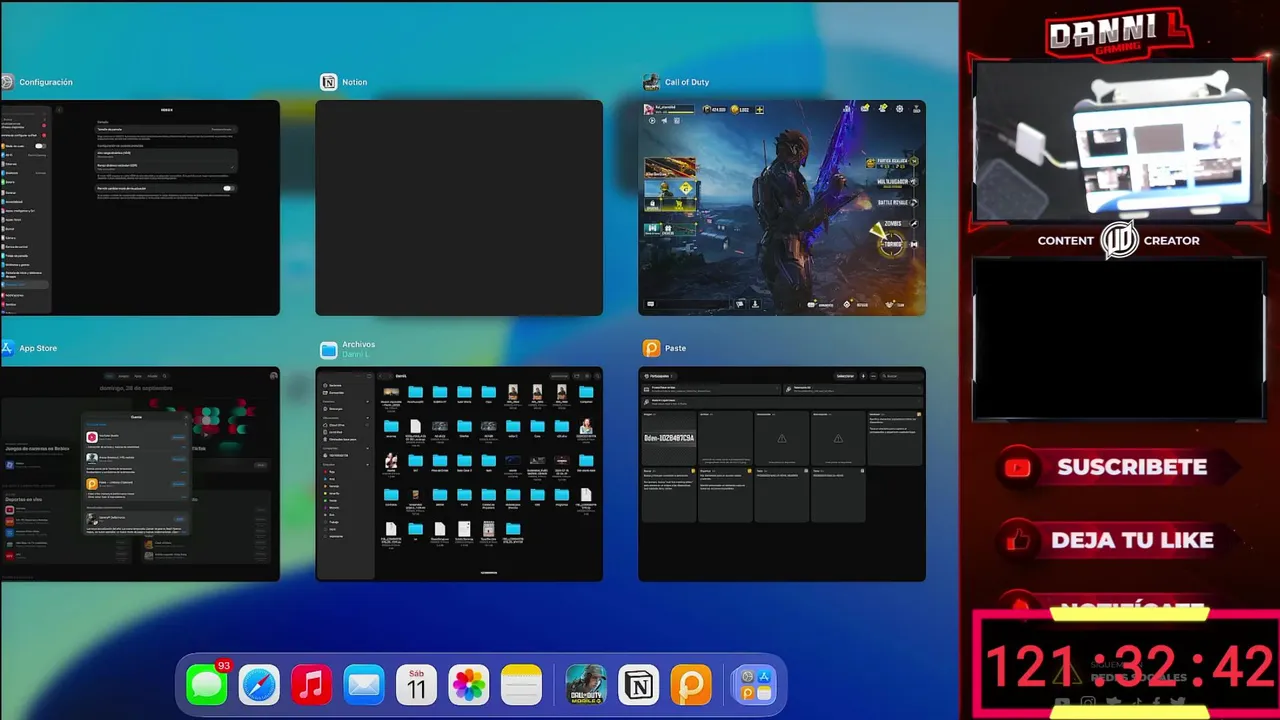Open Messages from the dock
The height and width of the screenshot is (720, 1280).
207,686
